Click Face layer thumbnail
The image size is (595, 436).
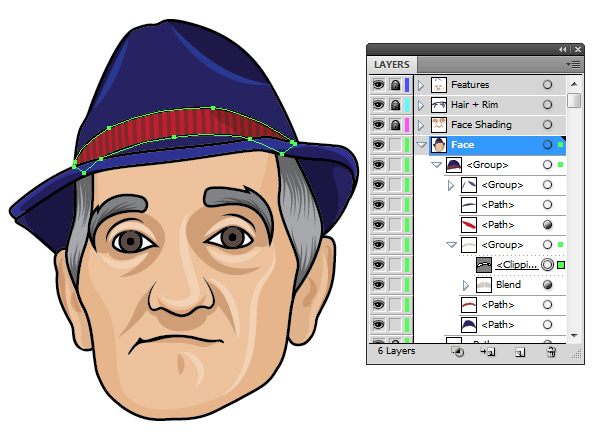tap(438, 145)
